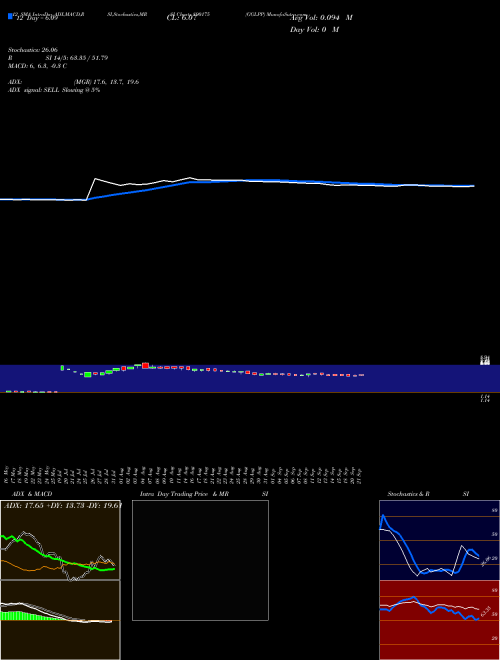500x660 pixels.
Task: Click the "ADX signal: SELL" text line
Action: tap(54, 90)
